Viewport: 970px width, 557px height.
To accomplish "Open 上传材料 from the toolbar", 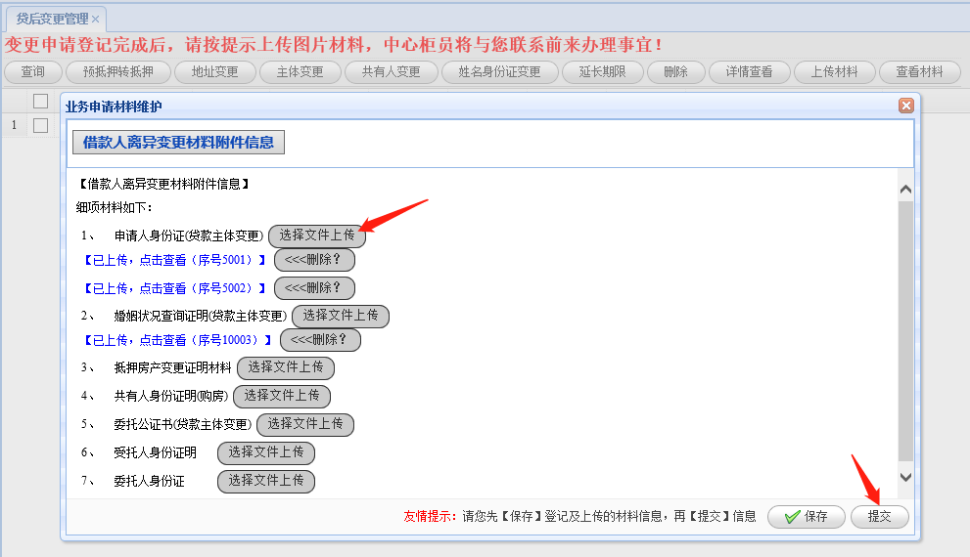I will click(x=834, y=72).
